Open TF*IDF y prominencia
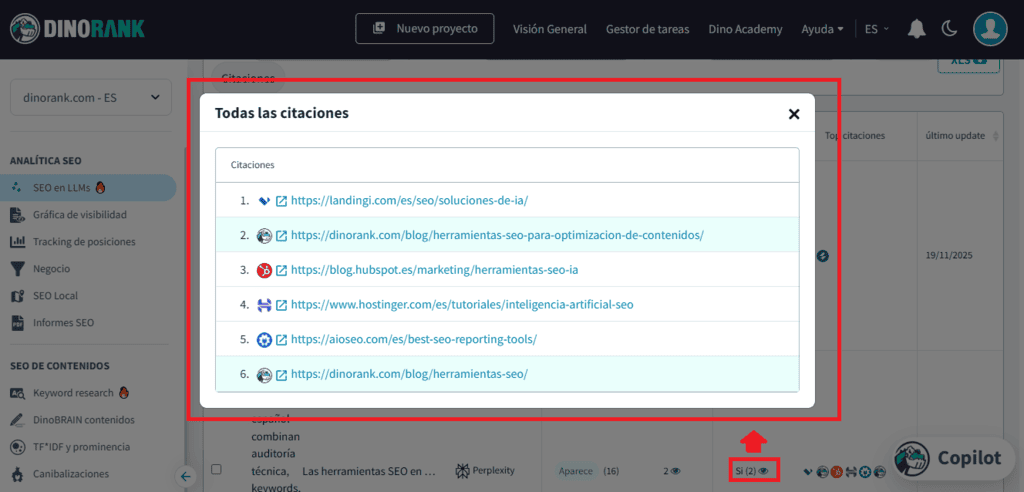 tap(82, 447)
